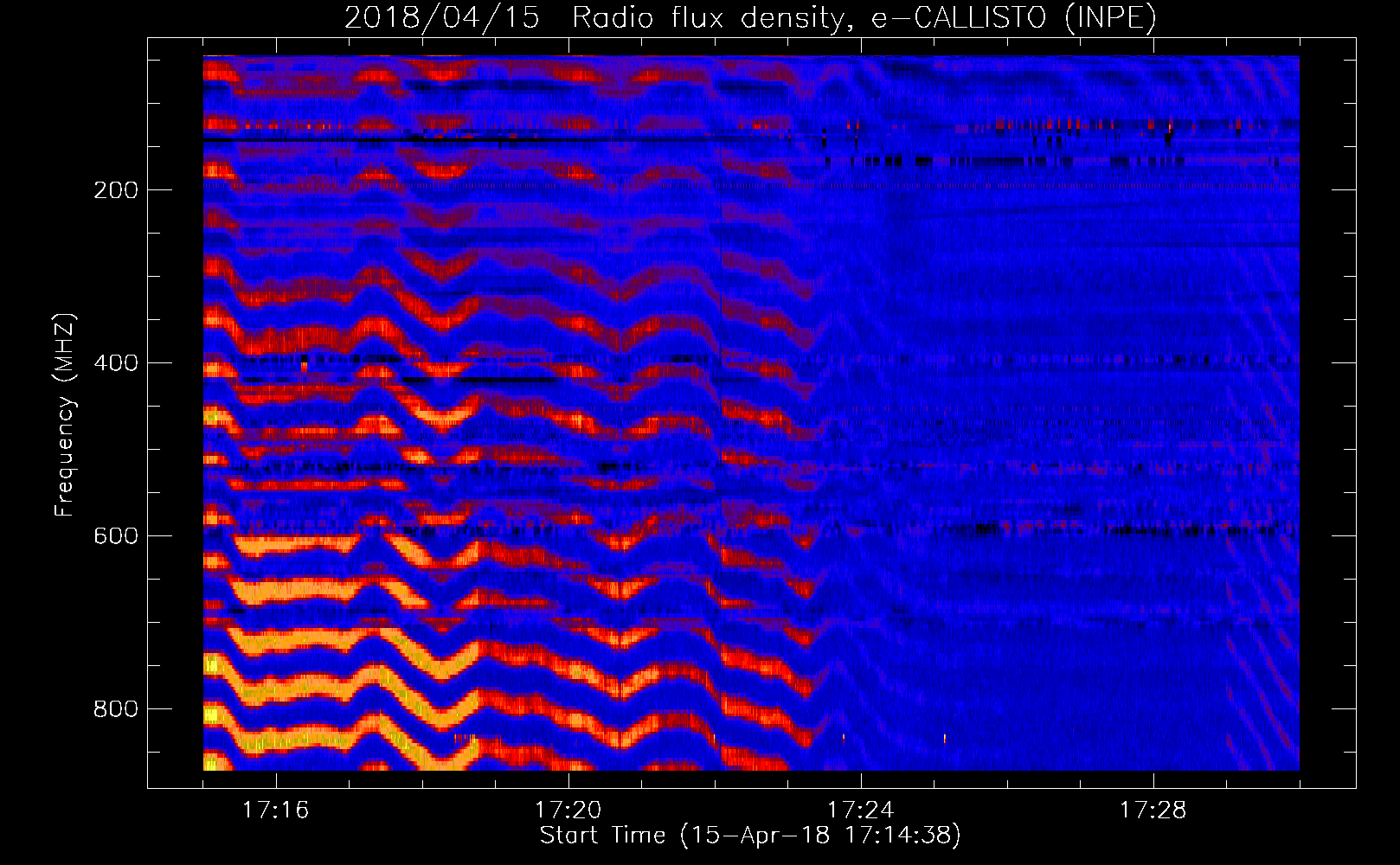Click the 17:16 time tick label
Image resolution: width=1400 pixels, height=865 pixels.
[x=275, y=811]
